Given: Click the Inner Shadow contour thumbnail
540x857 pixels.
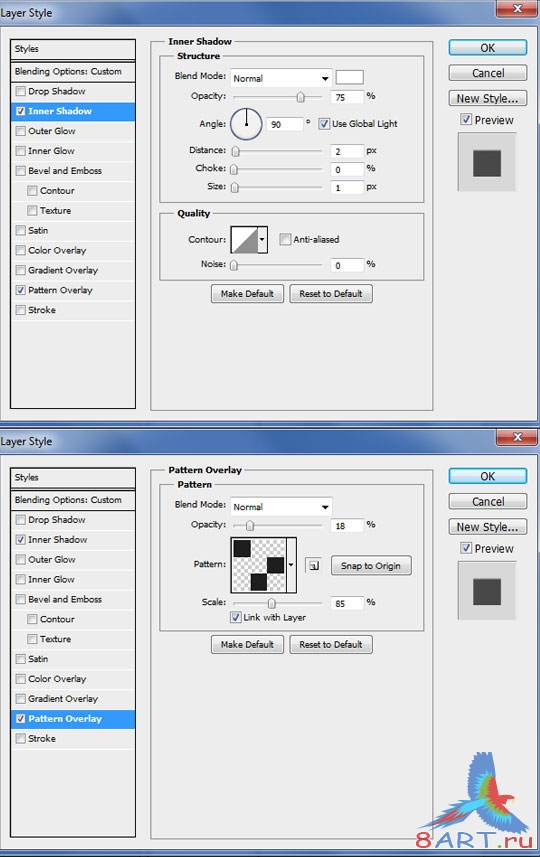Looking at the screenshot, I should click(244, 240).
